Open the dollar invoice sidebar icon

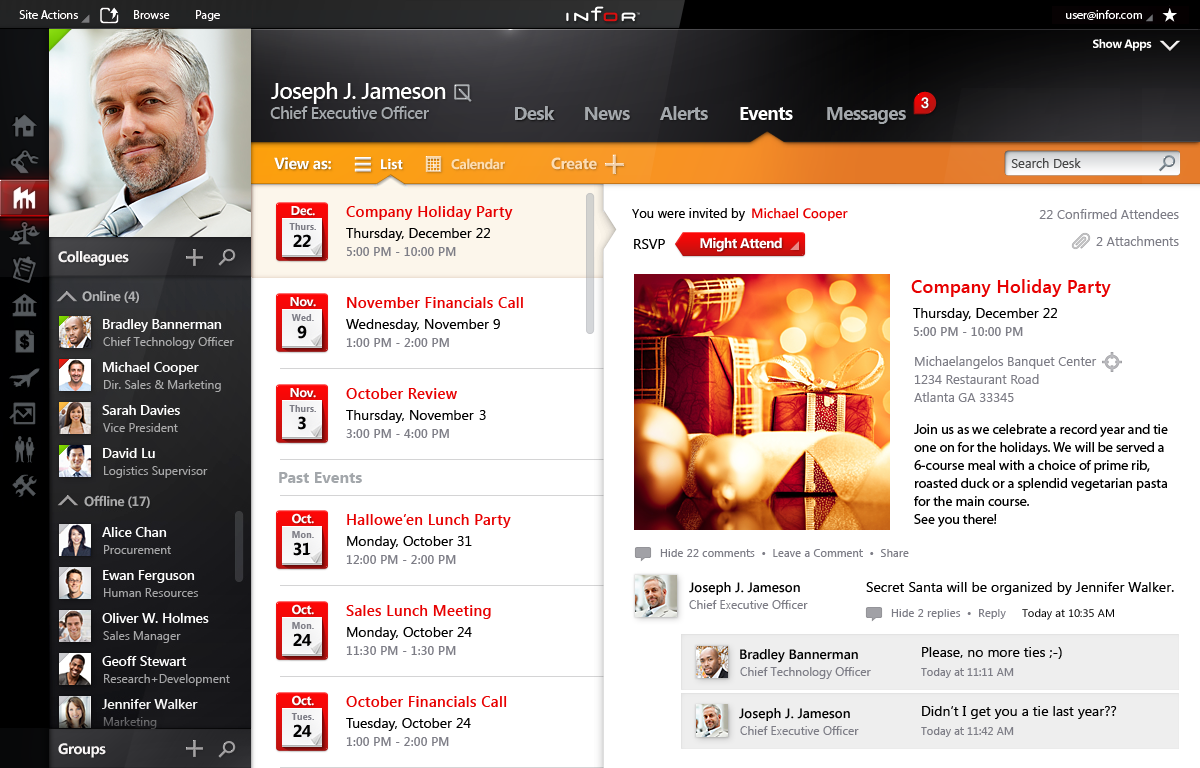coord(24,341)
